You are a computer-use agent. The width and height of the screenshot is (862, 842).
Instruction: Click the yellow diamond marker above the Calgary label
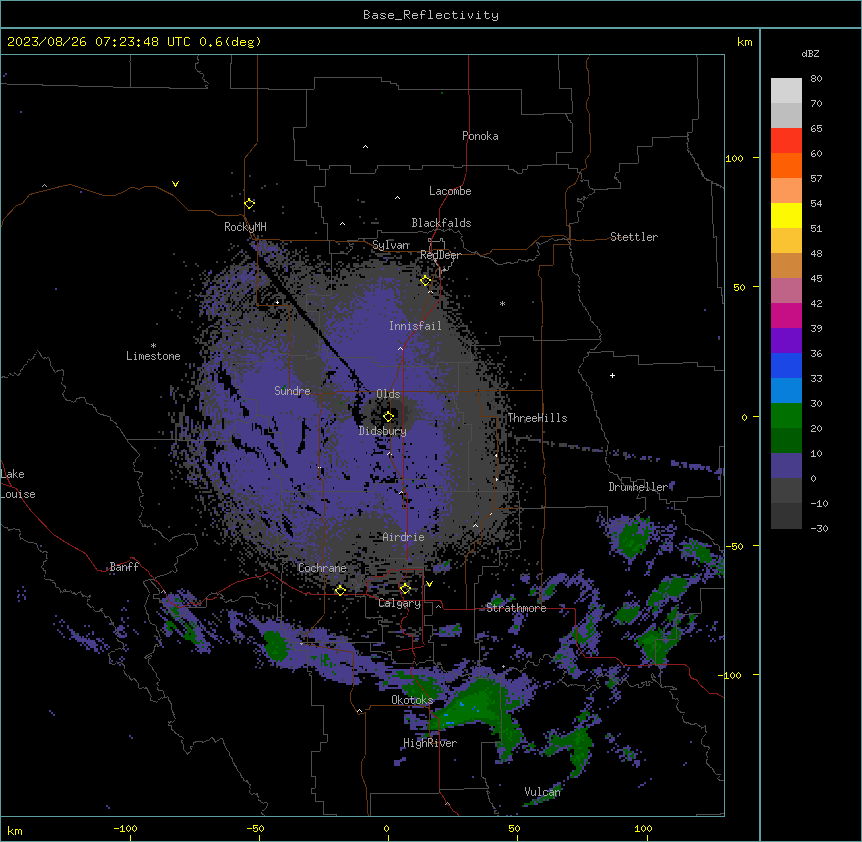tap(405, 589)
